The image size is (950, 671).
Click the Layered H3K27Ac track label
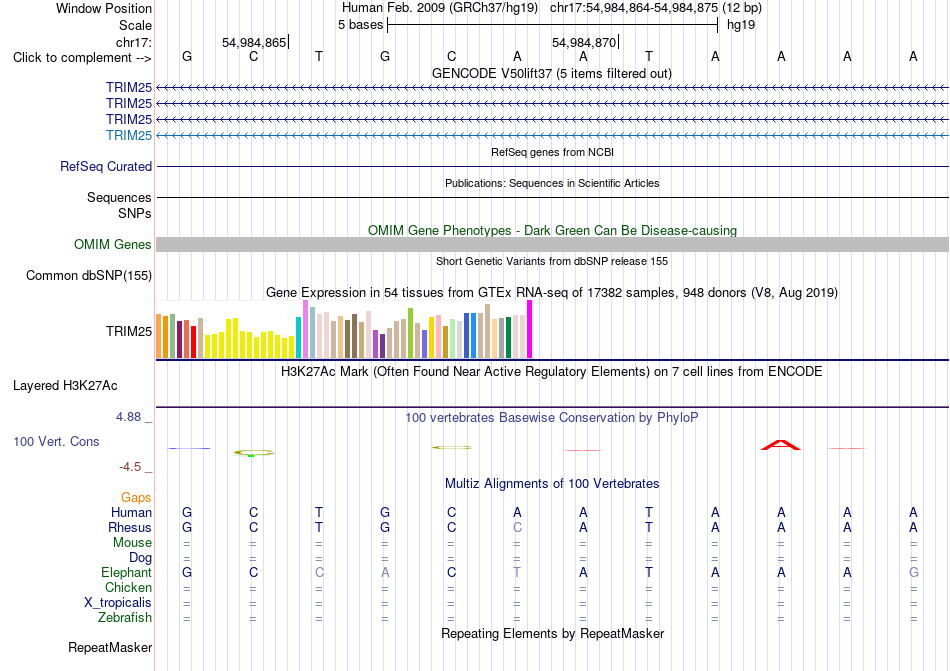click(x=65, y=386)
